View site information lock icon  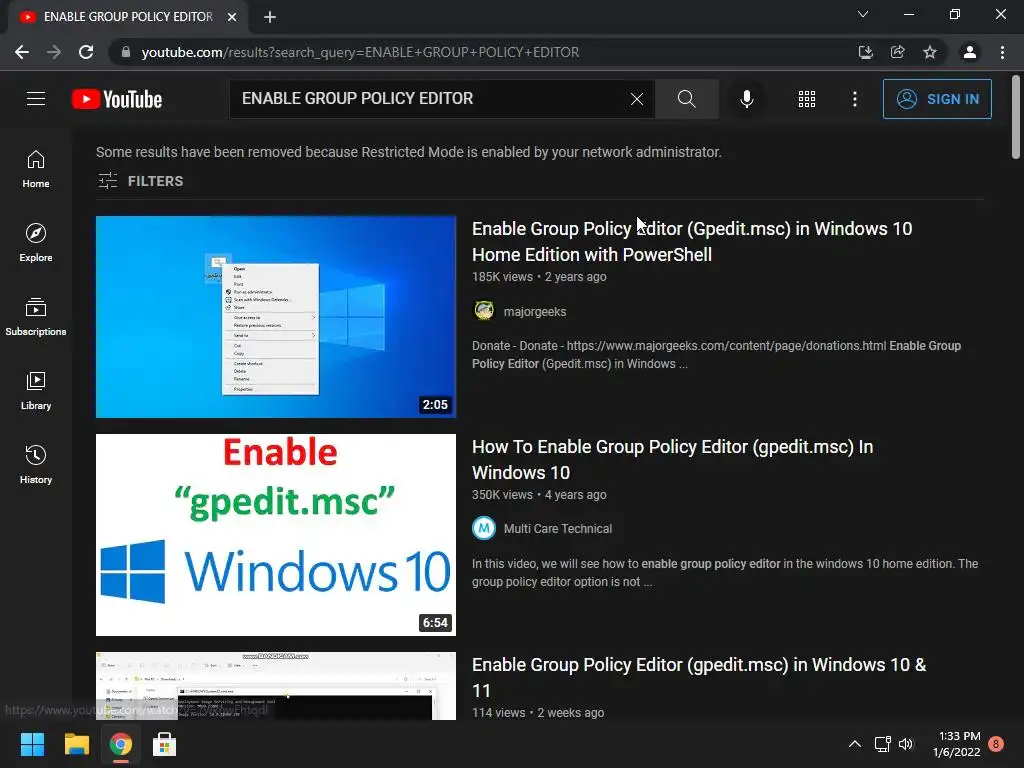(125, 52)
